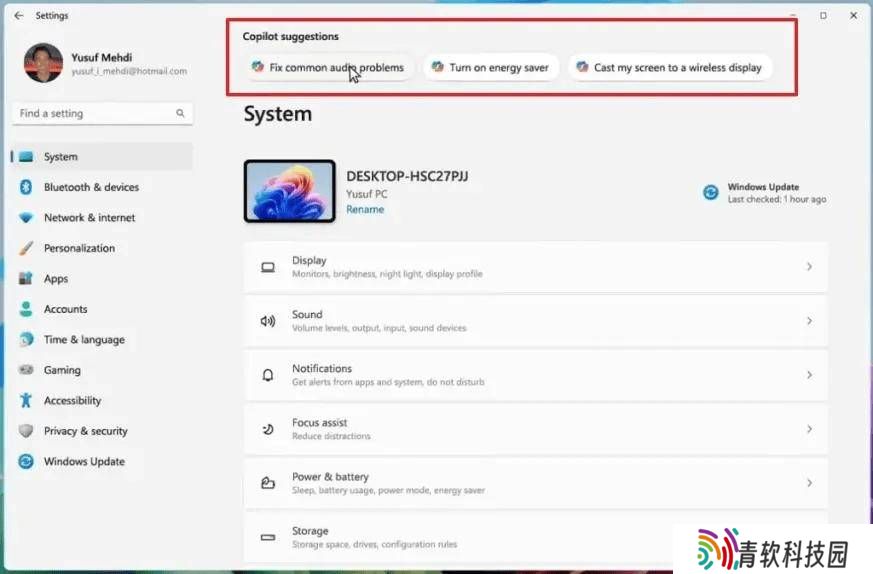Open Accessibility category
The width and height of the screenshot is (873, 574).
[102, 400]
